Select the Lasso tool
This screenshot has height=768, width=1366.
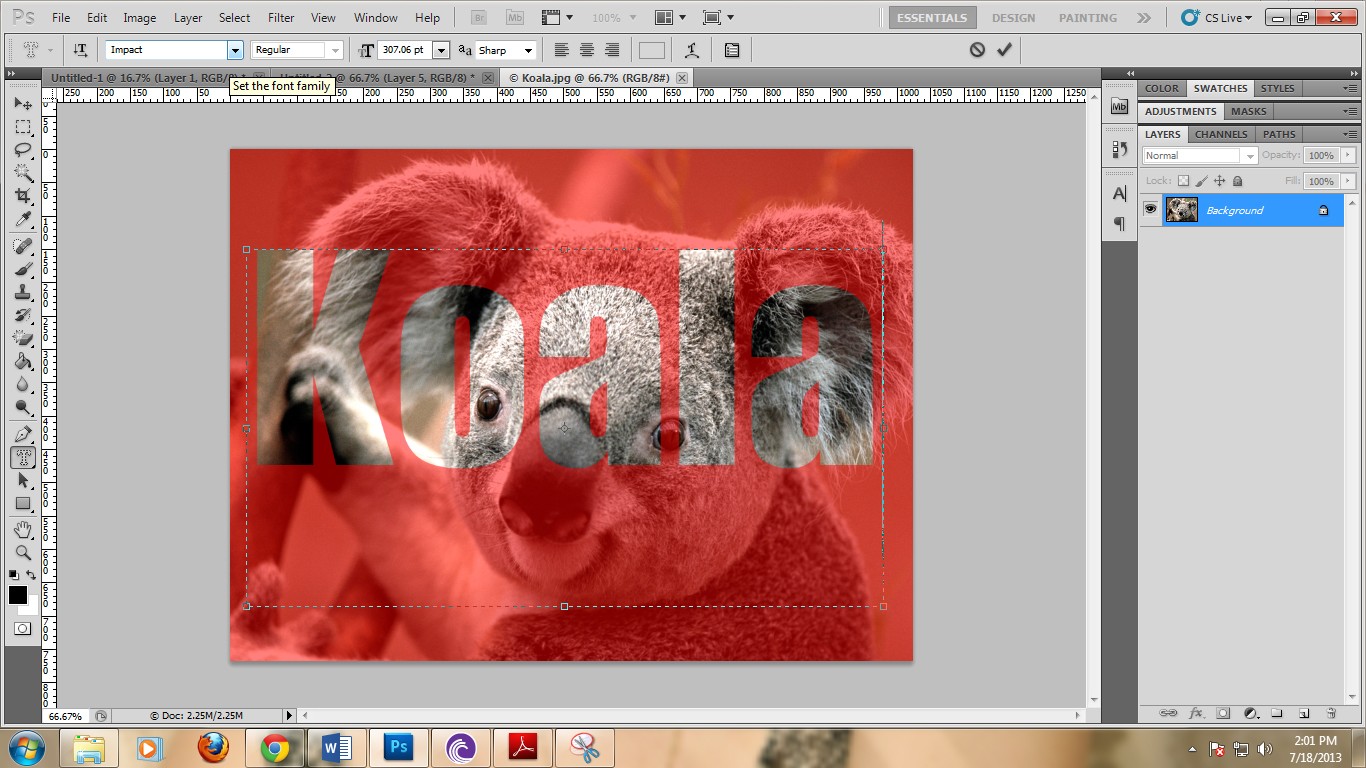click(23, 150)
